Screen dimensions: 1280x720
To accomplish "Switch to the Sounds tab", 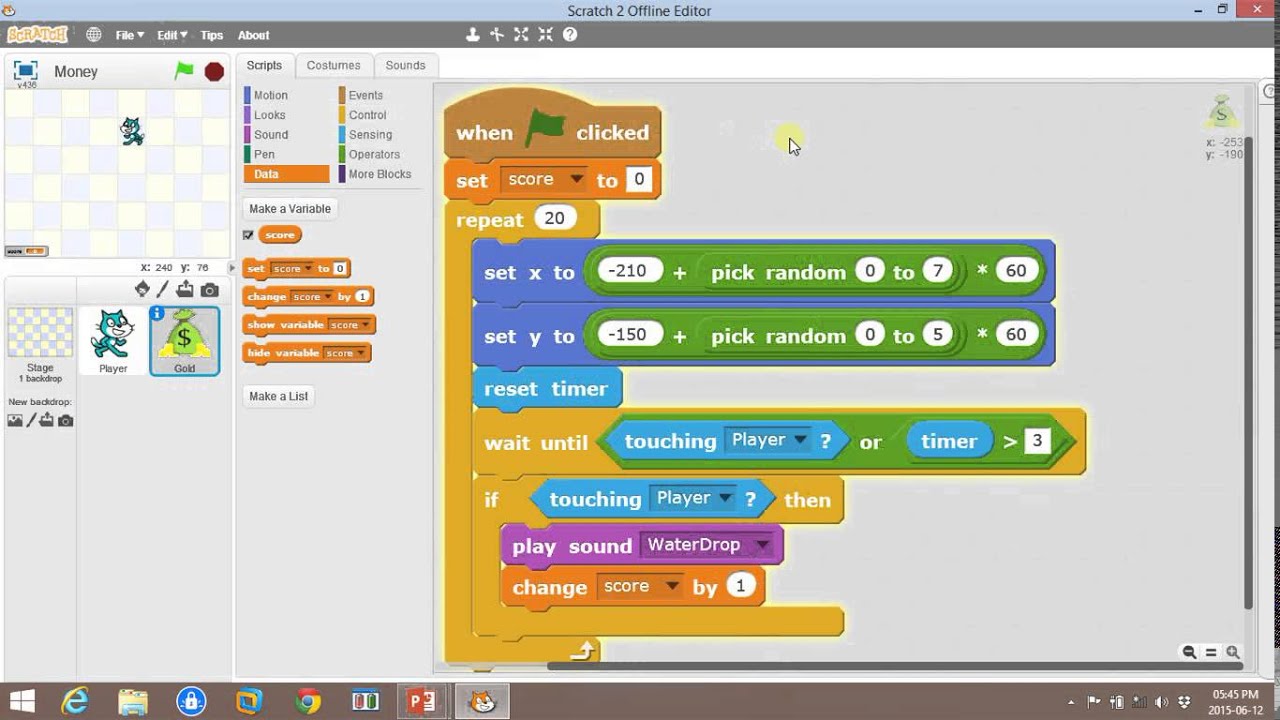I will [405, 66].
